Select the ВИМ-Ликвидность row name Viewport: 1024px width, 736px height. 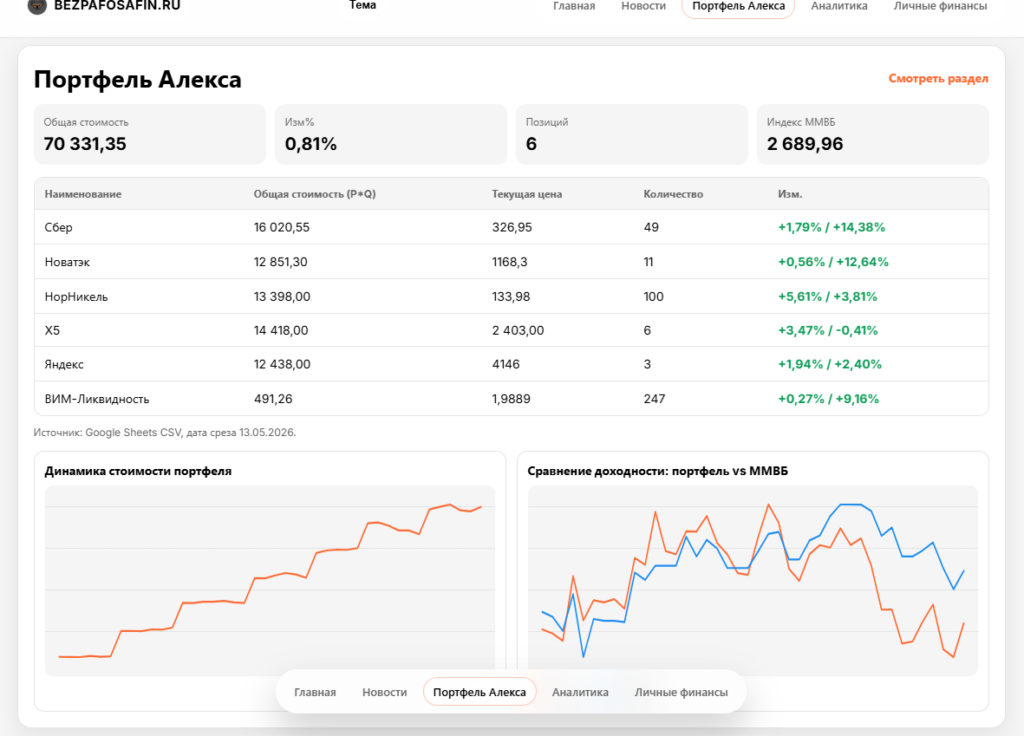pos(97,399)
